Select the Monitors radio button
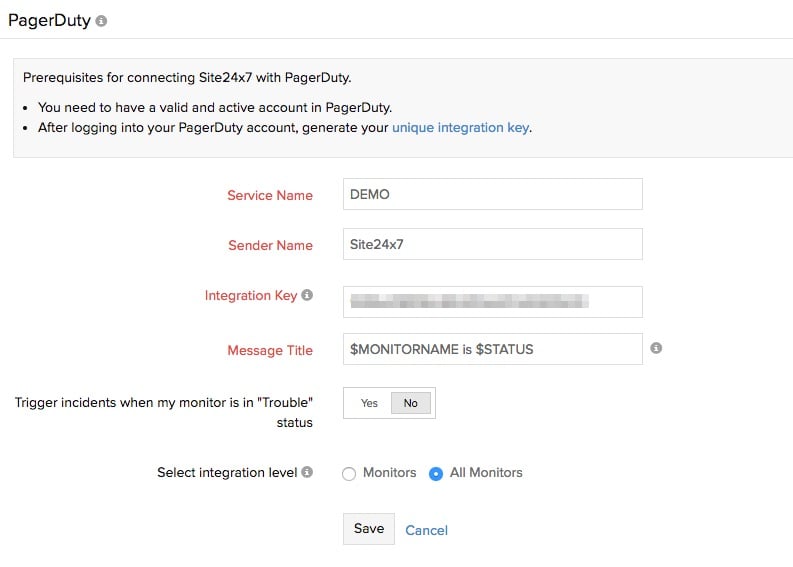The width and height of the screenshot is (793, 567). [349, 474]
